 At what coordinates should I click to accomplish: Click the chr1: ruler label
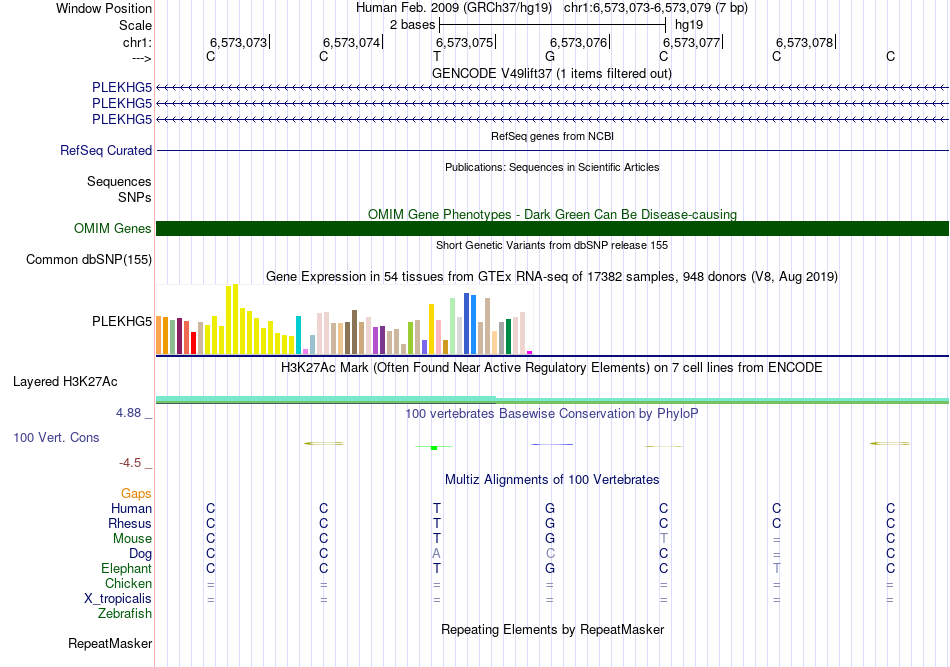(x=137, y=42)
